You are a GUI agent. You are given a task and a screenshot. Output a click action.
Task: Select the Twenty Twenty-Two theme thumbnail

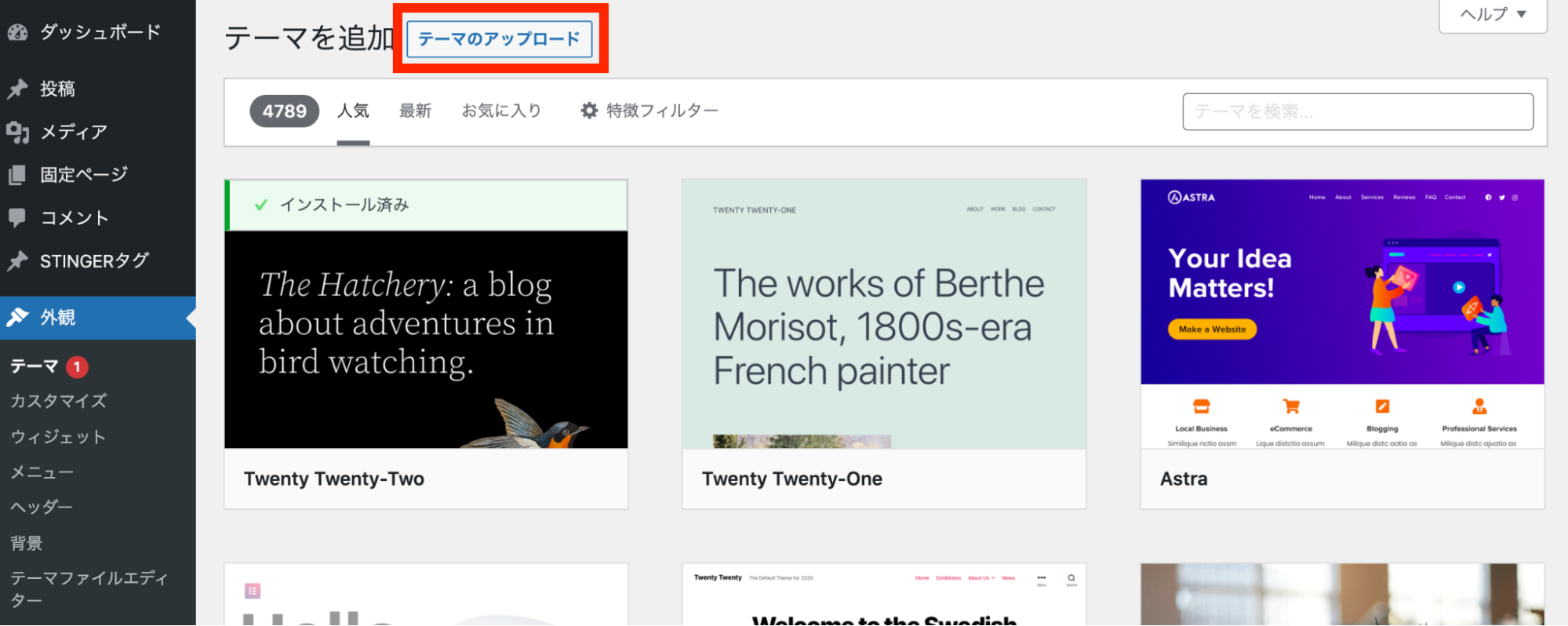[x=426, y=314]
